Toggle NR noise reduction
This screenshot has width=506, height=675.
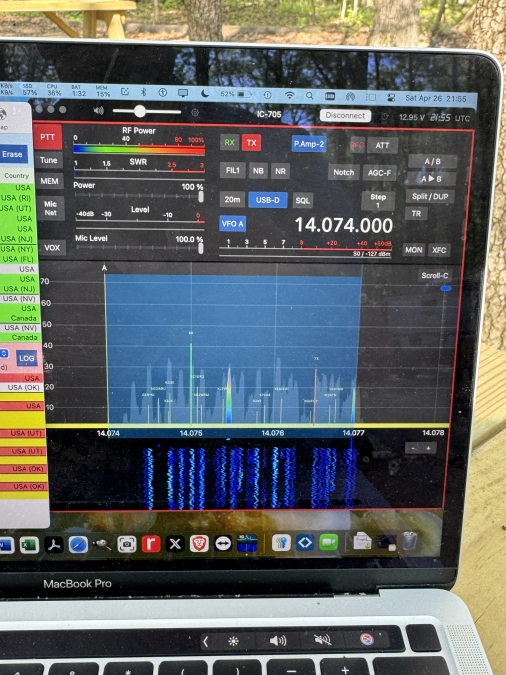coord(280,171)
